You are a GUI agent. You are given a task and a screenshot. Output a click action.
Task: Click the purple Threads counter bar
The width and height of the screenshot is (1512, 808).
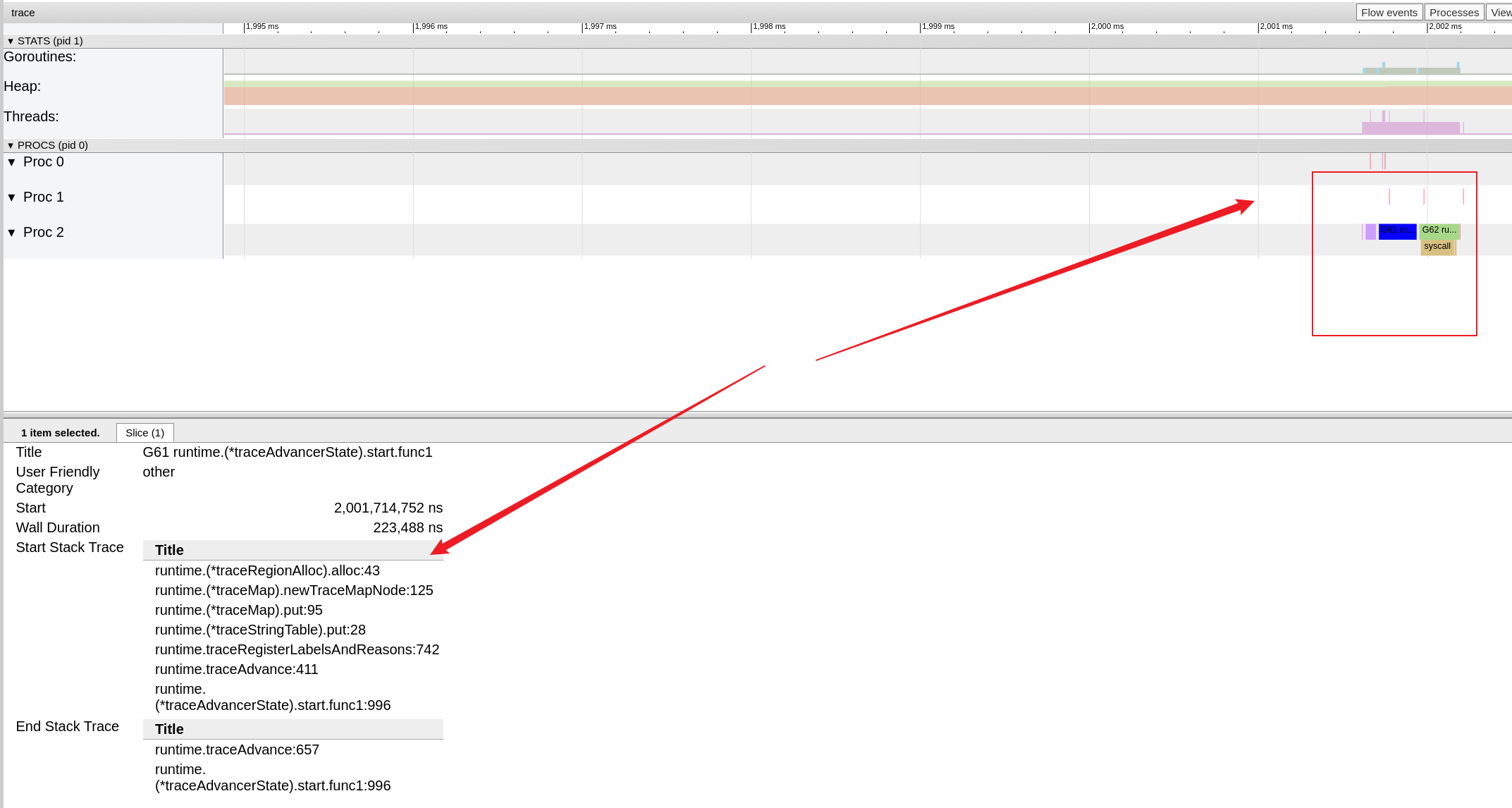tap(1410, 128)
